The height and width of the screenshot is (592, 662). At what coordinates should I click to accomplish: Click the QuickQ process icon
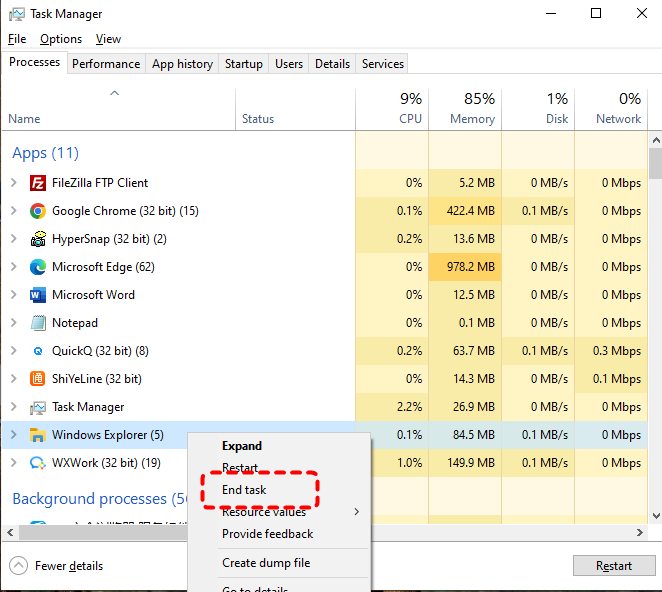point(38,351)
